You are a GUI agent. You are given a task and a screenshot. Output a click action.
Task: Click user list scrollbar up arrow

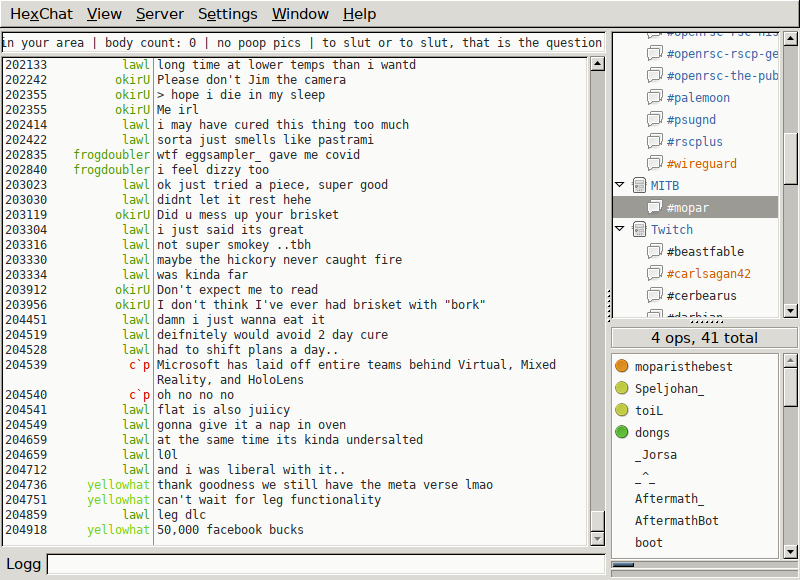[x=790, y=360]
